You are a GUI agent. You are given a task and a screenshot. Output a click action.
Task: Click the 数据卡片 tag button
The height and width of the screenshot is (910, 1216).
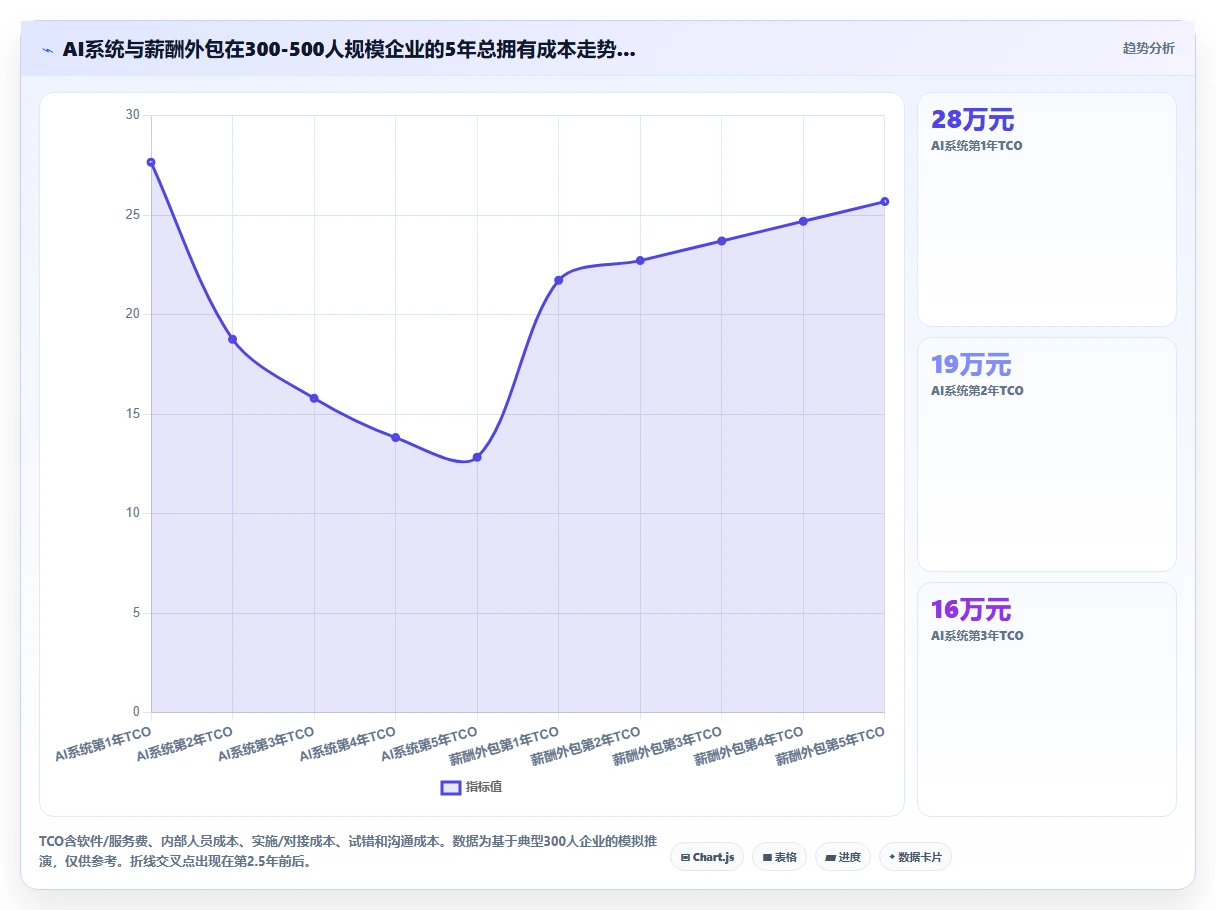pos(915,857)
